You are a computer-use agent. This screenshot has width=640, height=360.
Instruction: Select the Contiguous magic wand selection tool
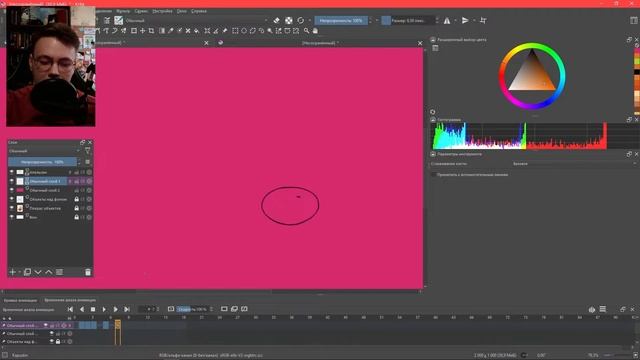point(270,31)
